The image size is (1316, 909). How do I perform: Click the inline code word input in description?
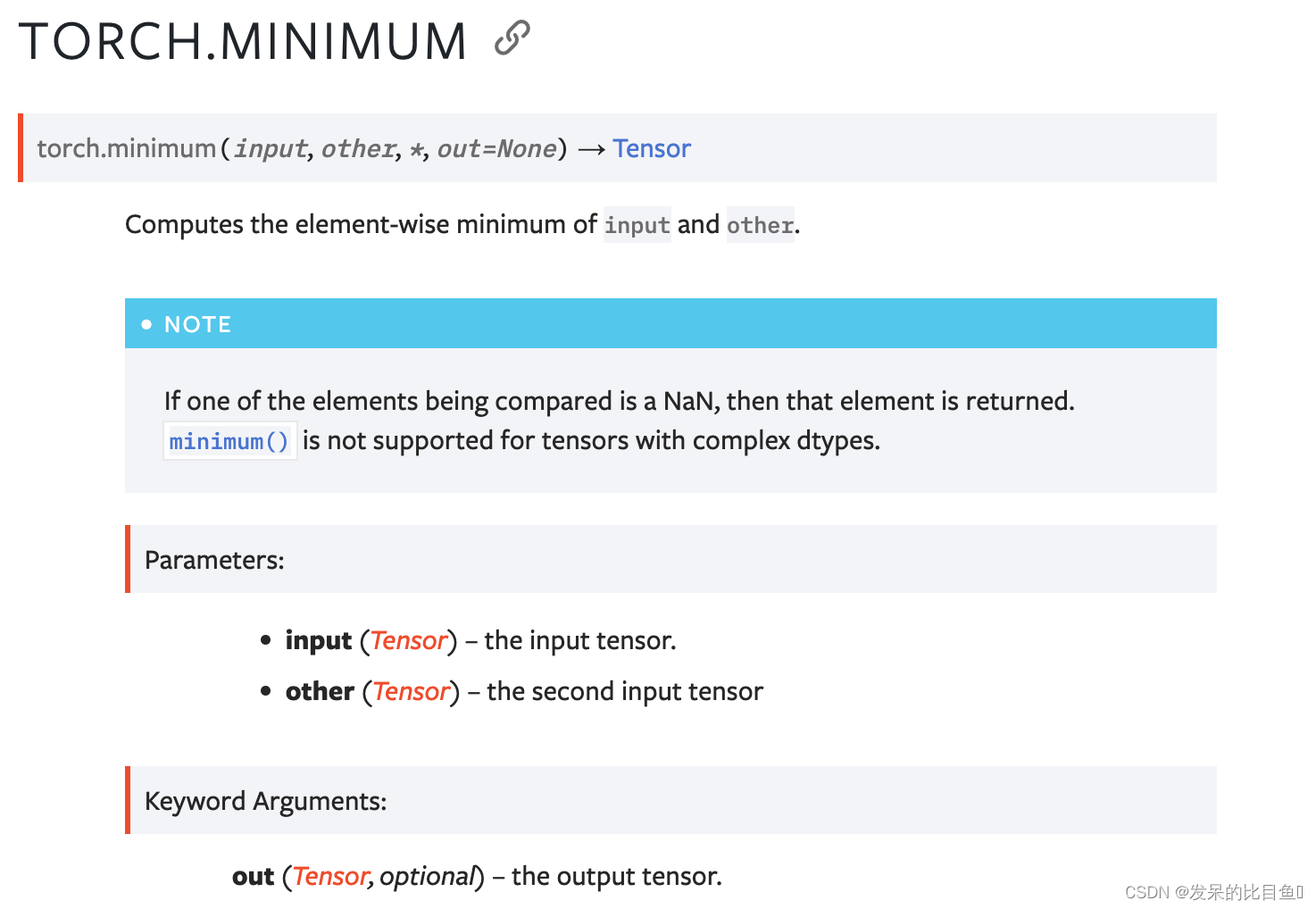[637, 225]
